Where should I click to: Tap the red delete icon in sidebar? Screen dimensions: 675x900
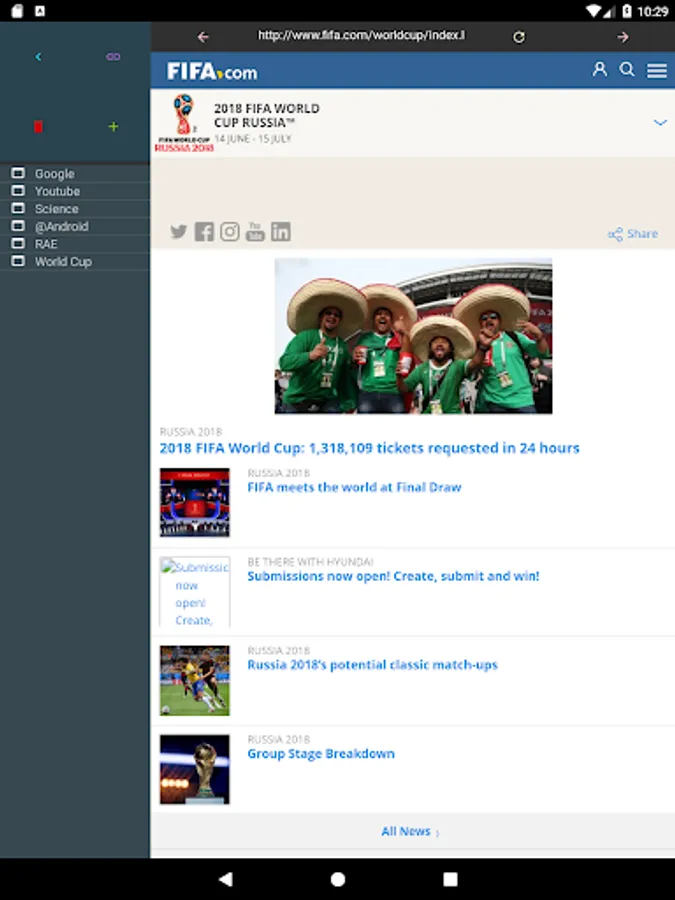click(38, 126)
